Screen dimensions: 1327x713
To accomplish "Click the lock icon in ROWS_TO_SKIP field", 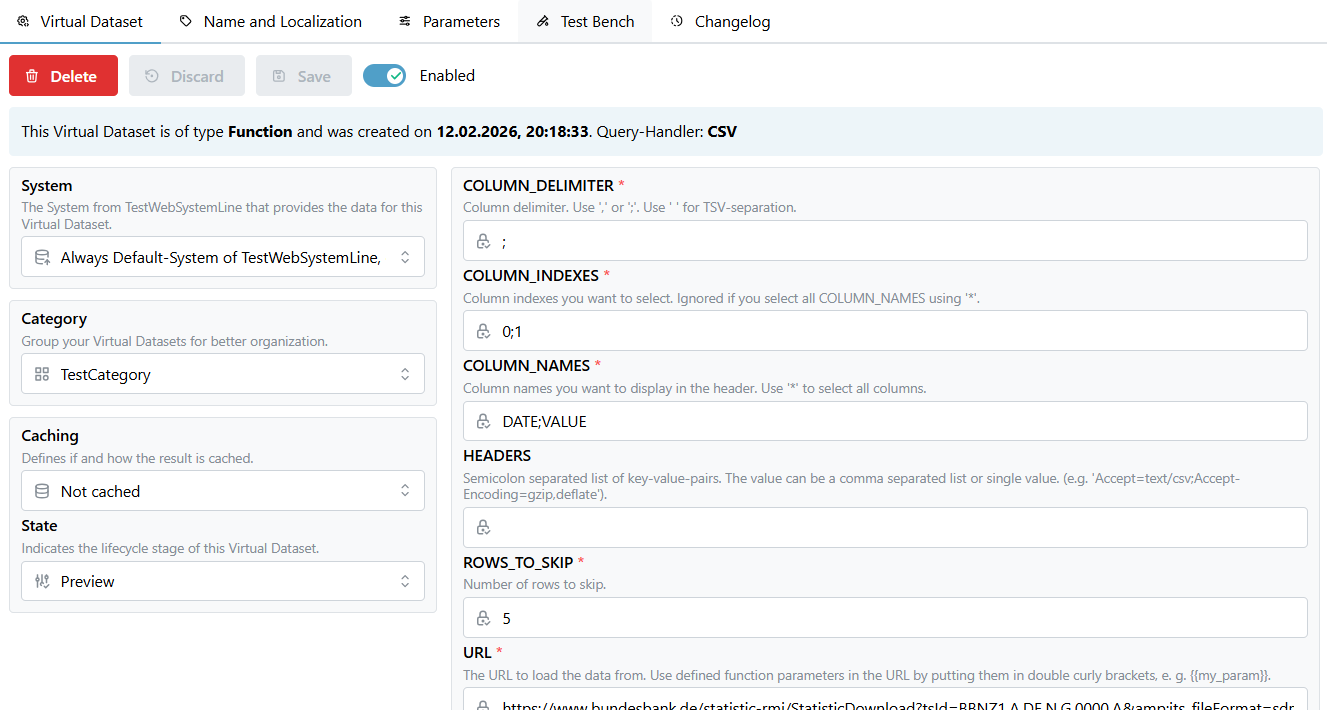I will 483,618.
